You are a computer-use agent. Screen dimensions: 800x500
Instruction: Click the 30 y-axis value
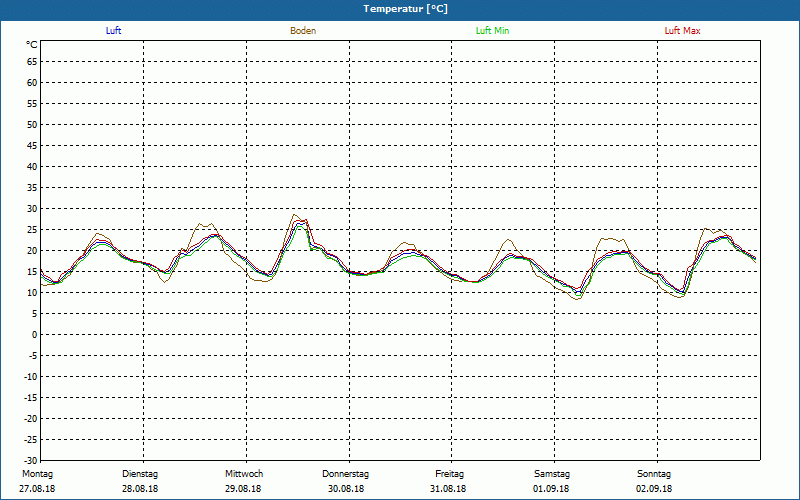(32, 209)
